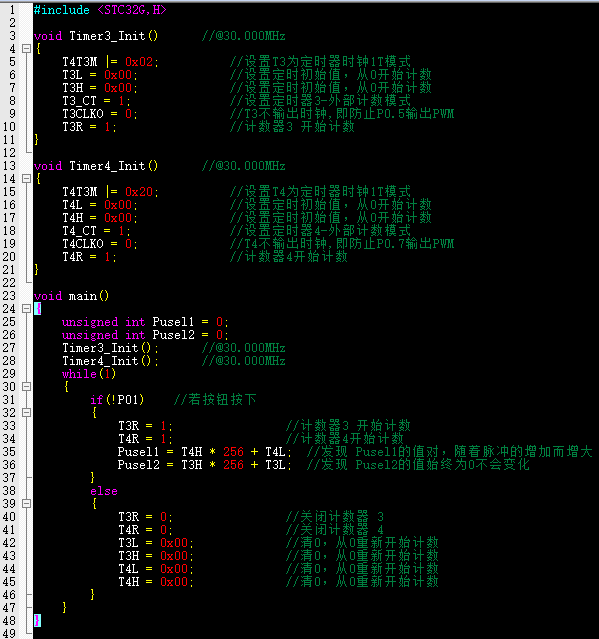599x639 pixels.
Task: Click the highlighted closing brace on line 48
Action: click(x=37, y=621)
